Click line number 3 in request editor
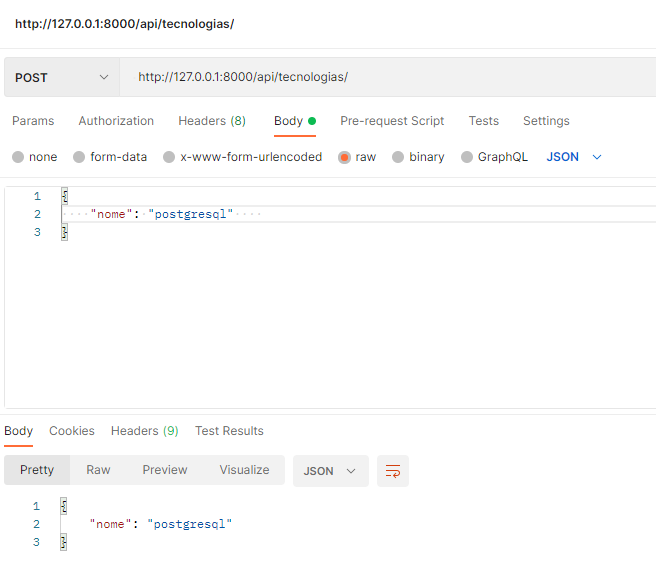Viewport: 656px width, 572px height. [x=37, y=232]
